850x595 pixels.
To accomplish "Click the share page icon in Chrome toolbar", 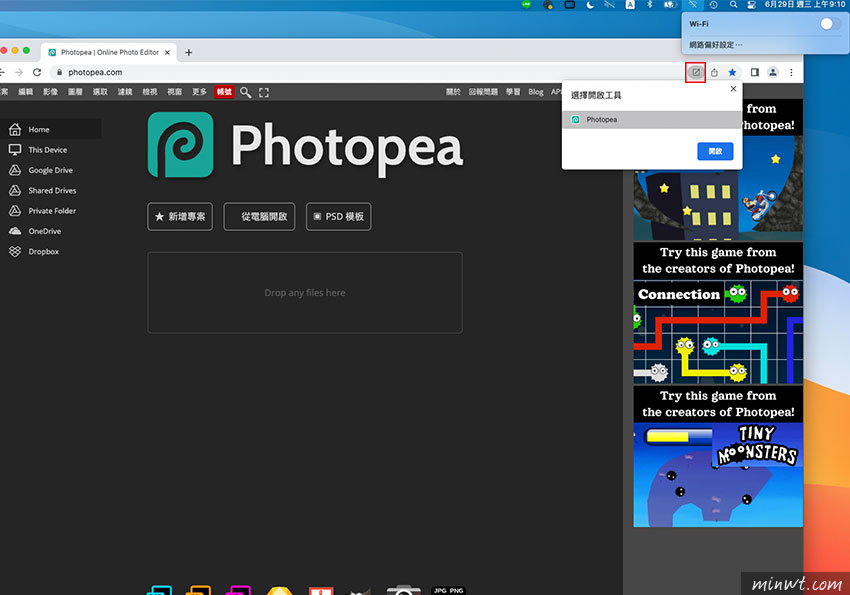I will 714,72.
